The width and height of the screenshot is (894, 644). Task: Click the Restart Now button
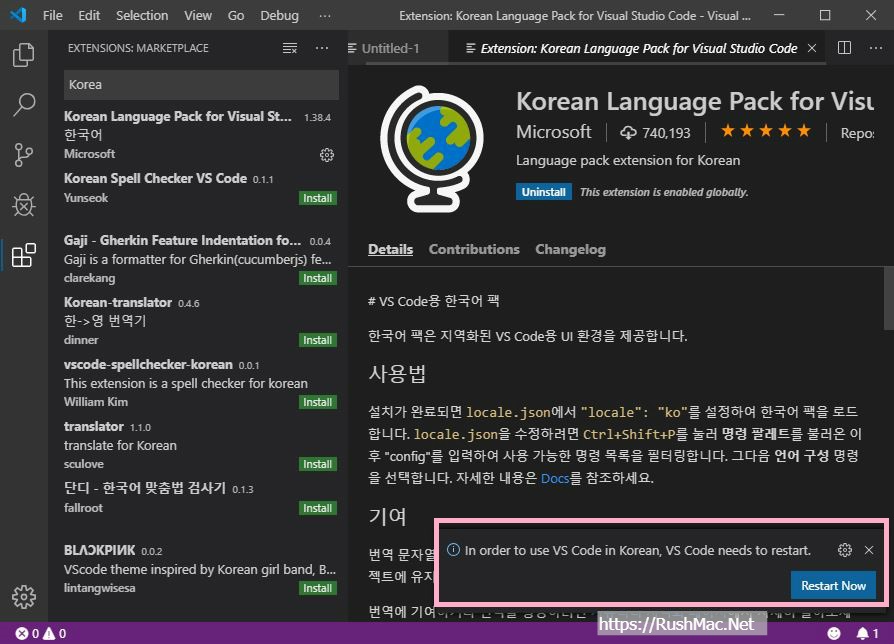click(x=833, y=585)
